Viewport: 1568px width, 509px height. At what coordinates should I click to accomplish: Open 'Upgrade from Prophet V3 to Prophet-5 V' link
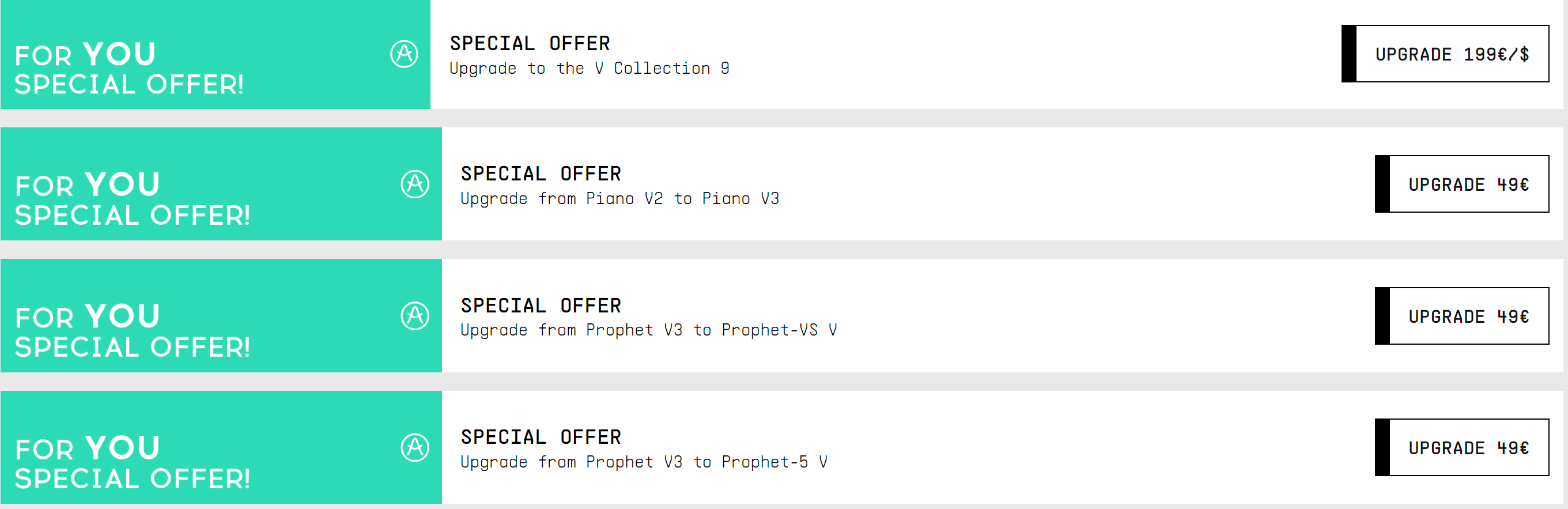coord(644,462)
